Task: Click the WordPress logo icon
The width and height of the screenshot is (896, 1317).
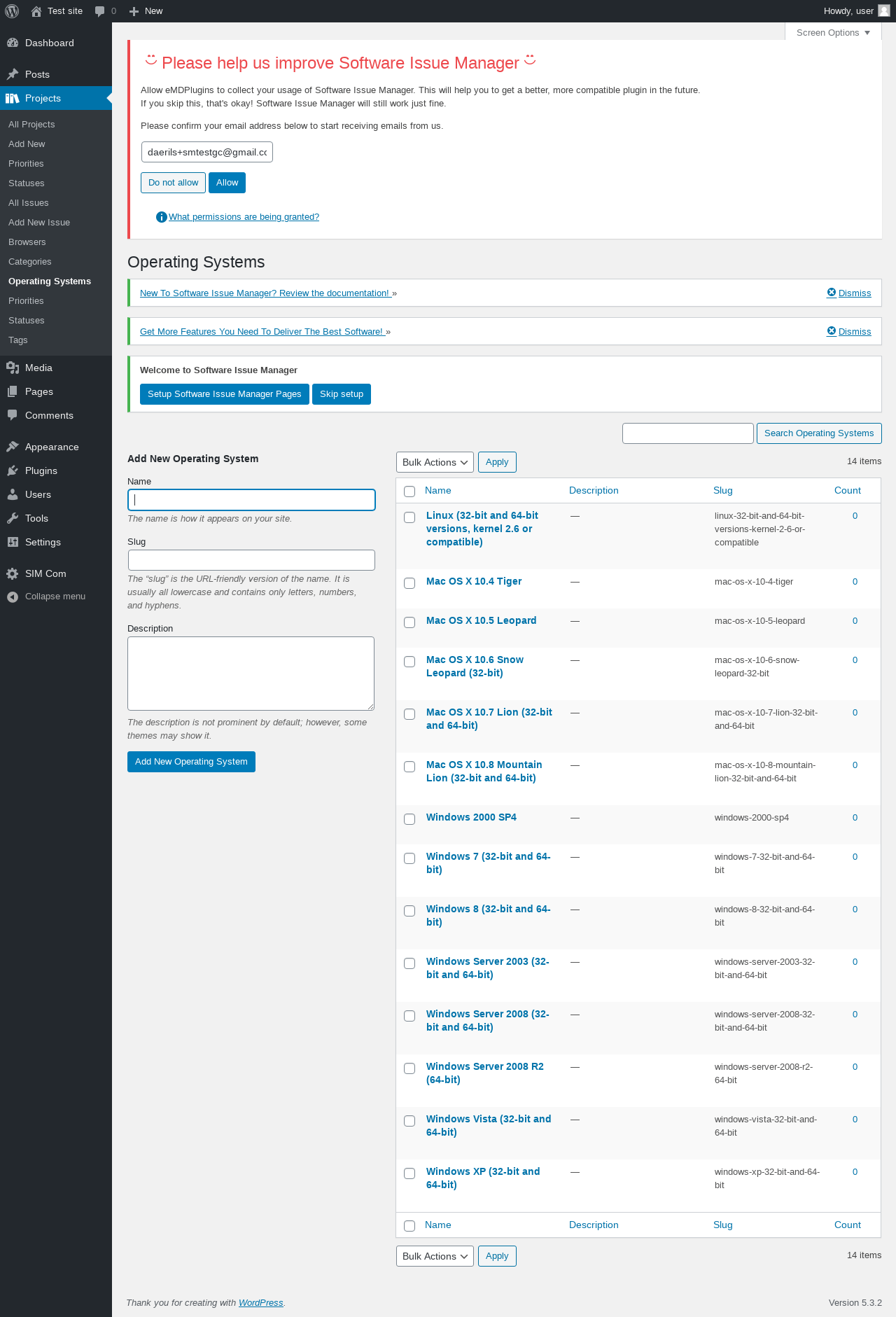Action: pos(12,11)
